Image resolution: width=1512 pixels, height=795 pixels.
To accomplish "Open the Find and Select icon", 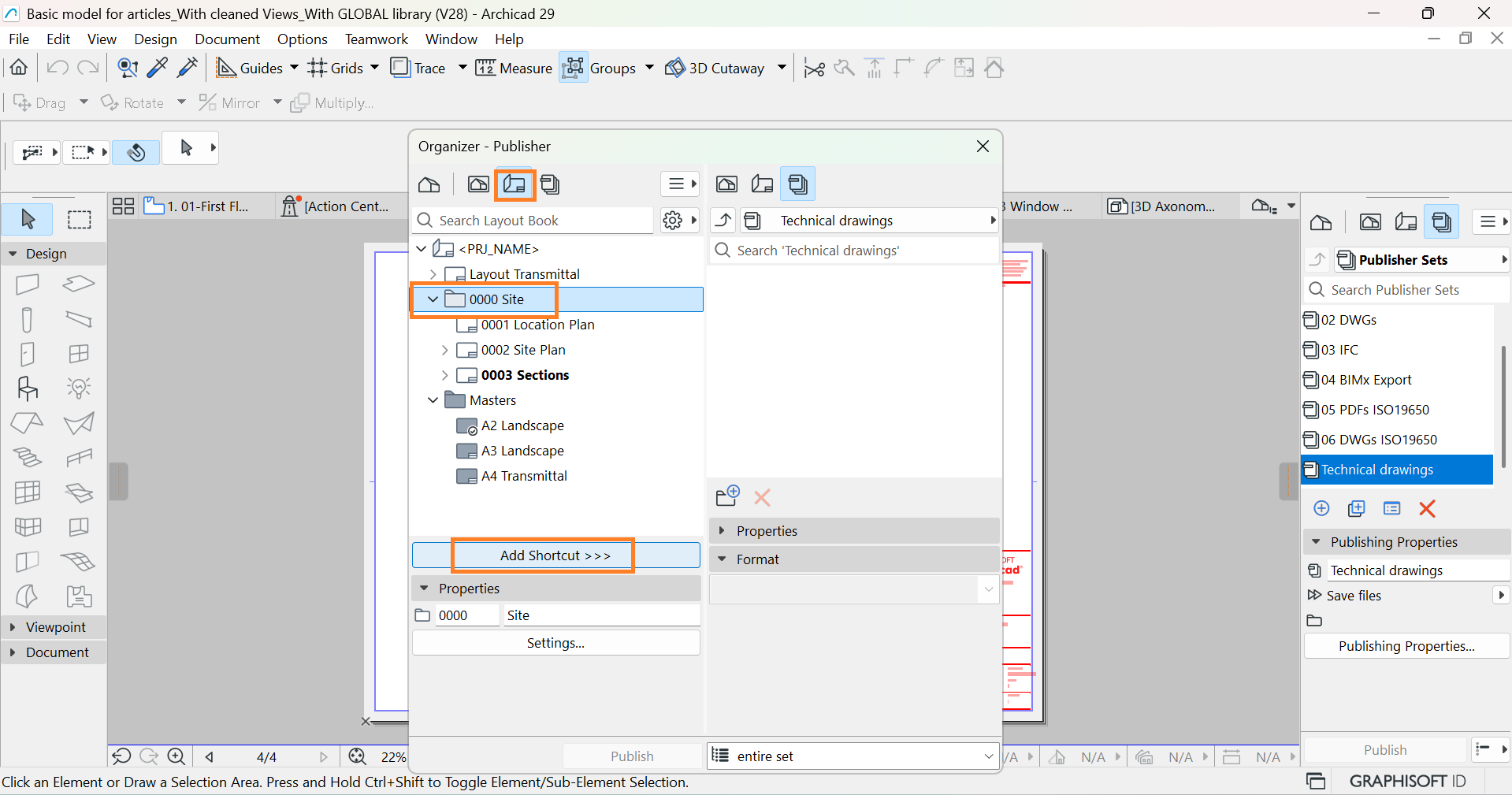I will [128, 68].
